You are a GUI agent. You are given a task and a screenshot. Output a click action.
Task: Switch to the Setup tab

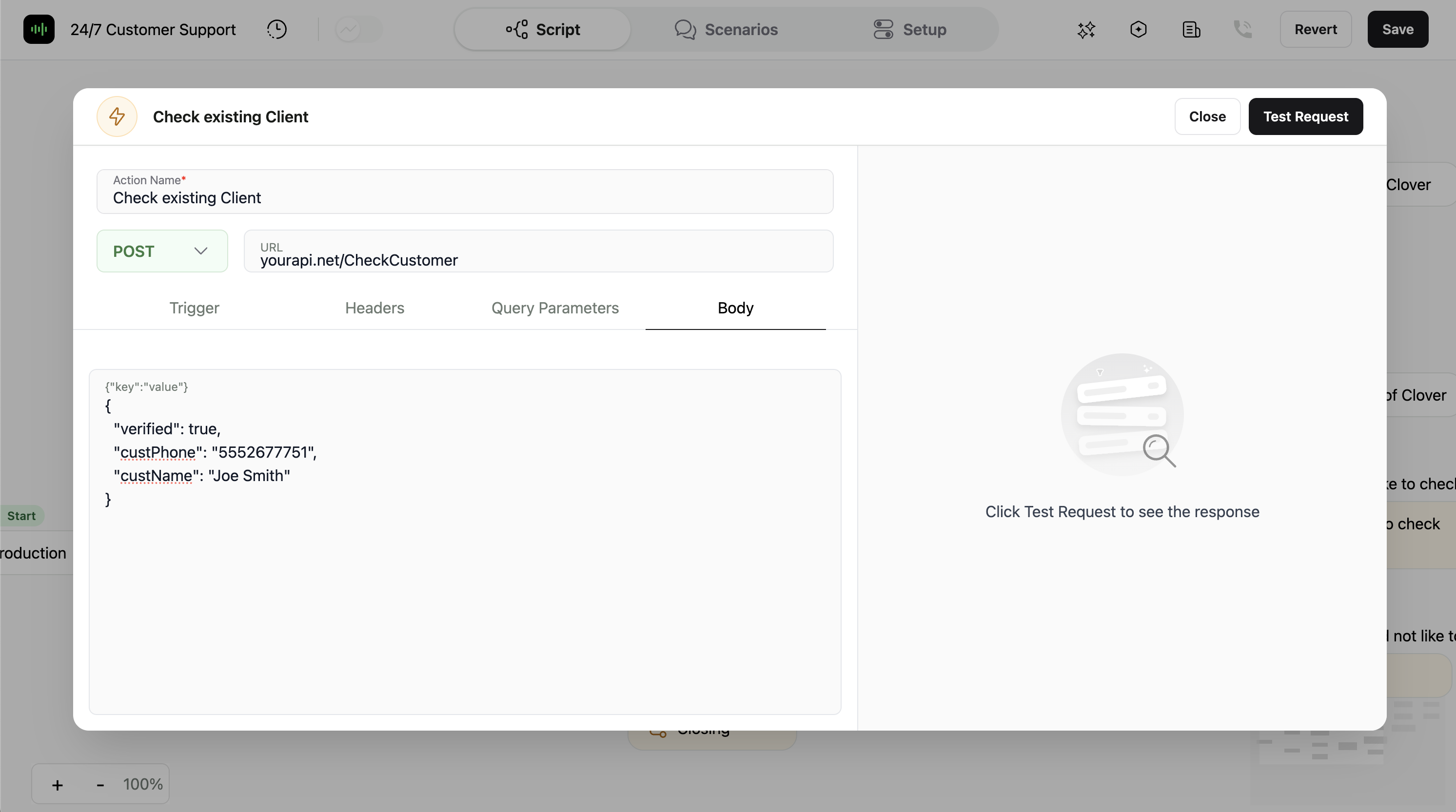(x=909, y=29)
